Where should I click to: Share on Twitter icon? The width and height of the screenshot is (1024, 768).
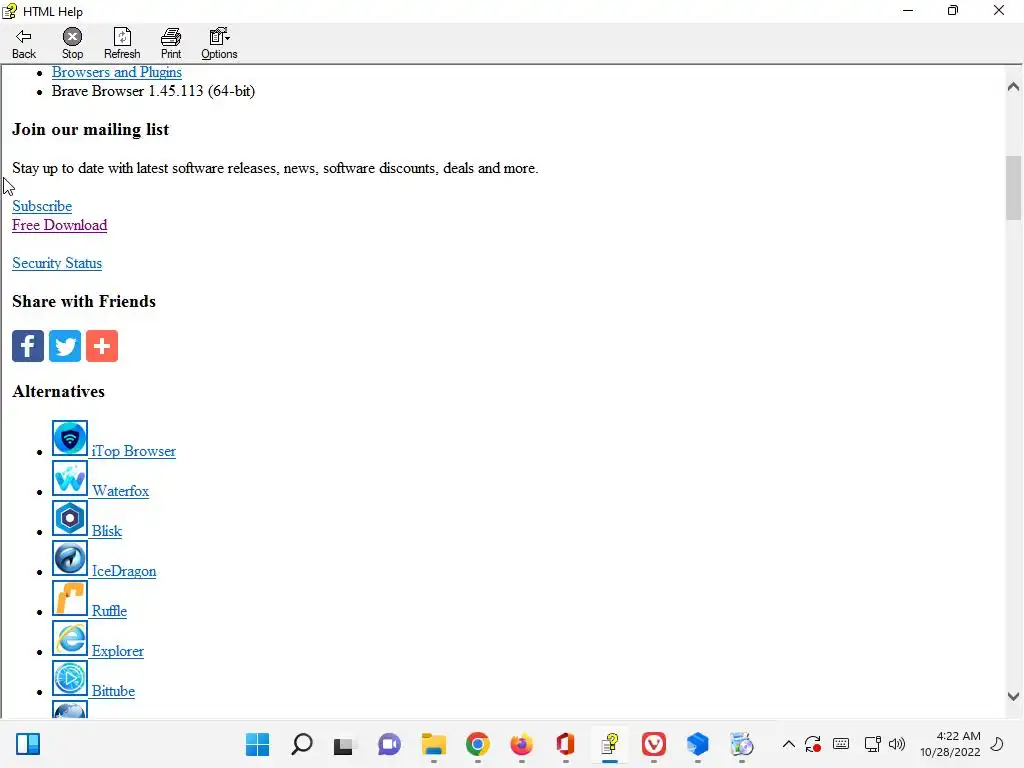(x=65, y=346)
